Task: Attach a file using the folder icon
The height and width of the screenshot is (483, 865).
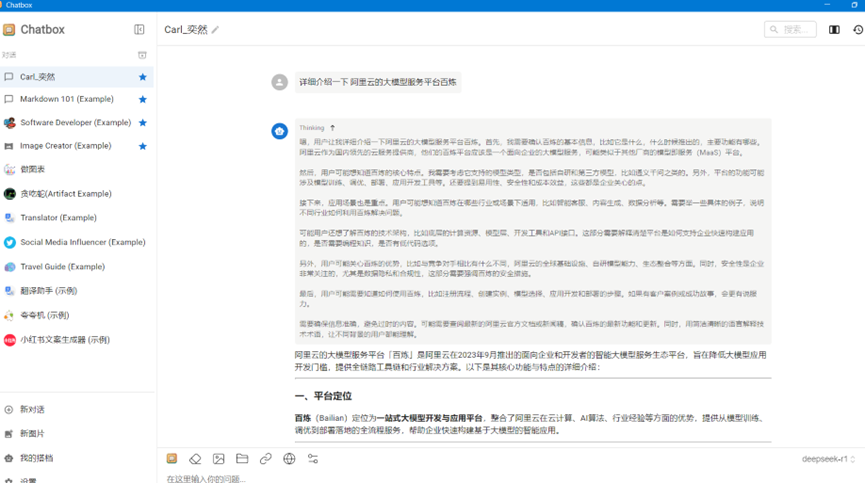Action: click(242, 459)
